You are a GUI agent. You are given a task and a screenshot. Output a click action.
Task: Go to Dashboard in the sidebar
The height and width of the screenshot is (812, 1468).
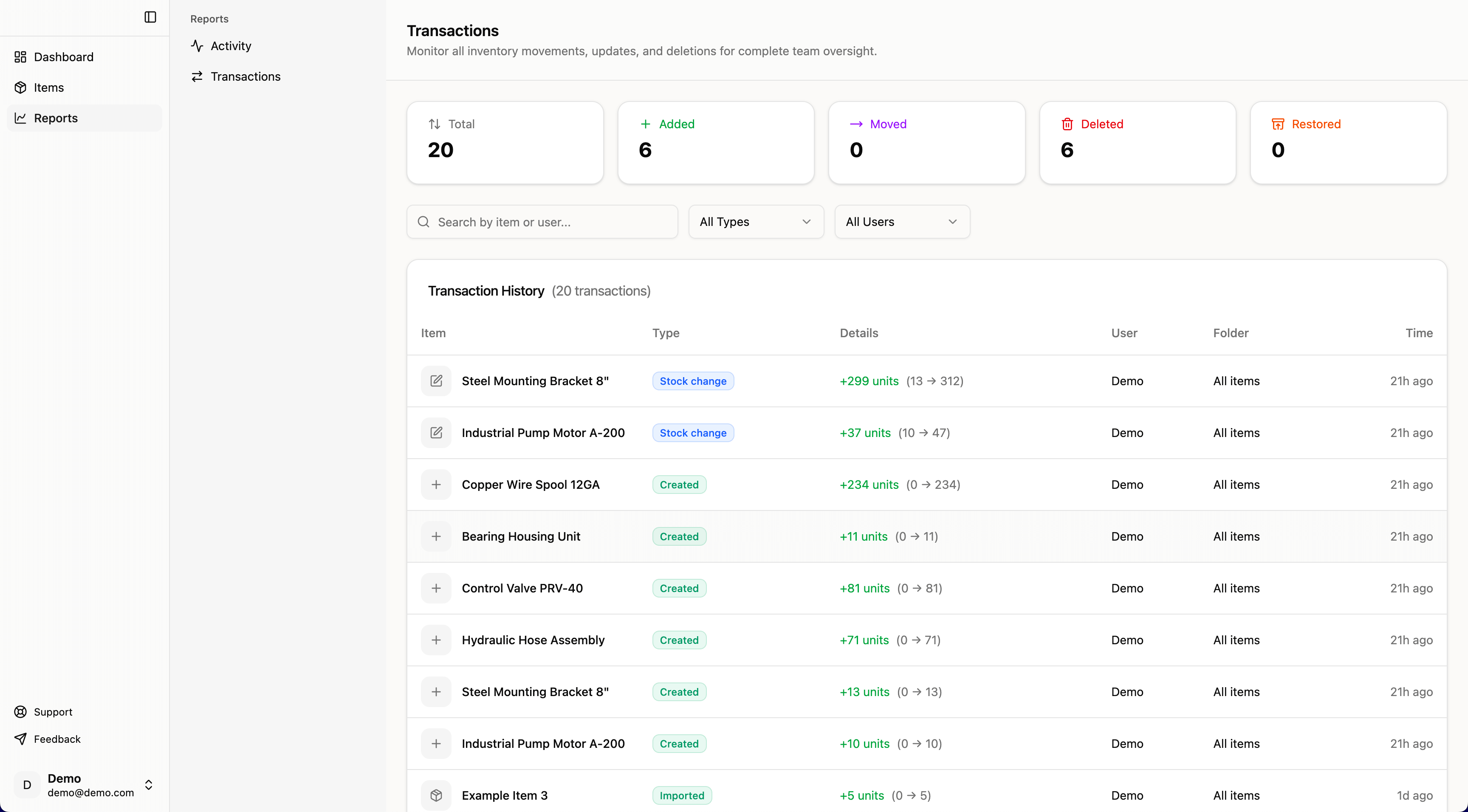point(63,57)
